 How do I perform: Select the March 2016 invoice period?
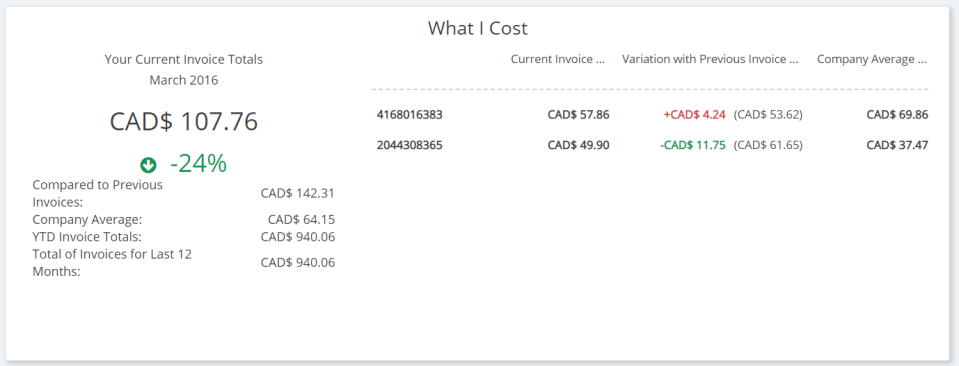point(183,80)
